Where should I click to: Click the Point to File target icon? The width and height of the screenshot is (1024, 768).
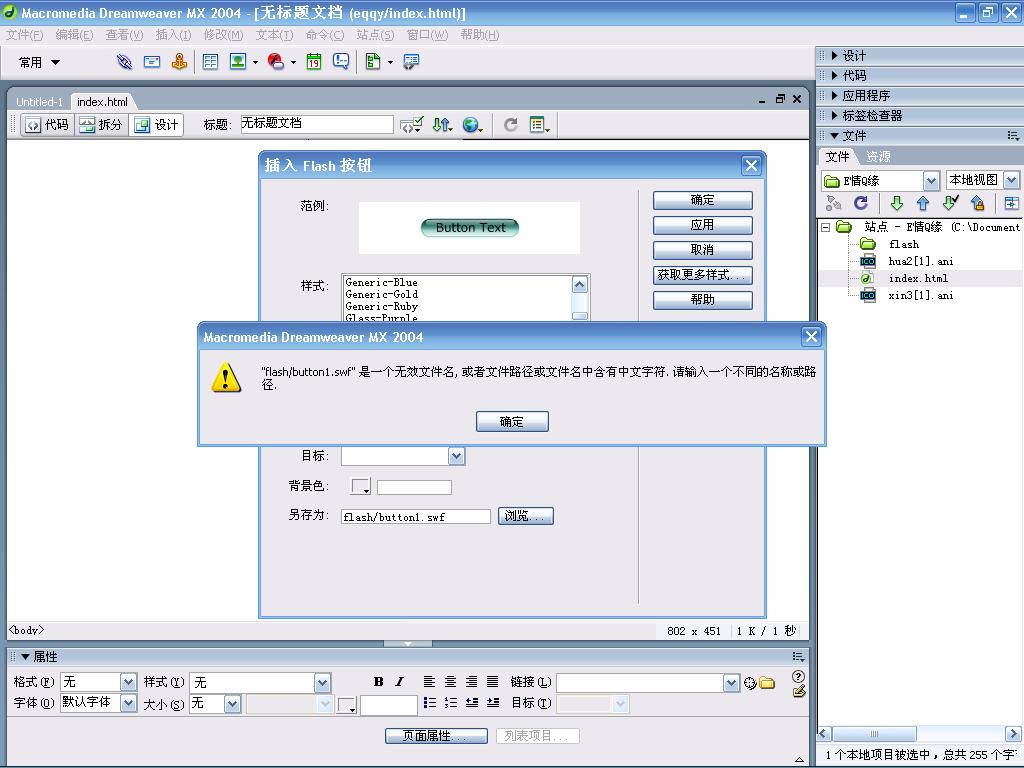pos(750,683)
